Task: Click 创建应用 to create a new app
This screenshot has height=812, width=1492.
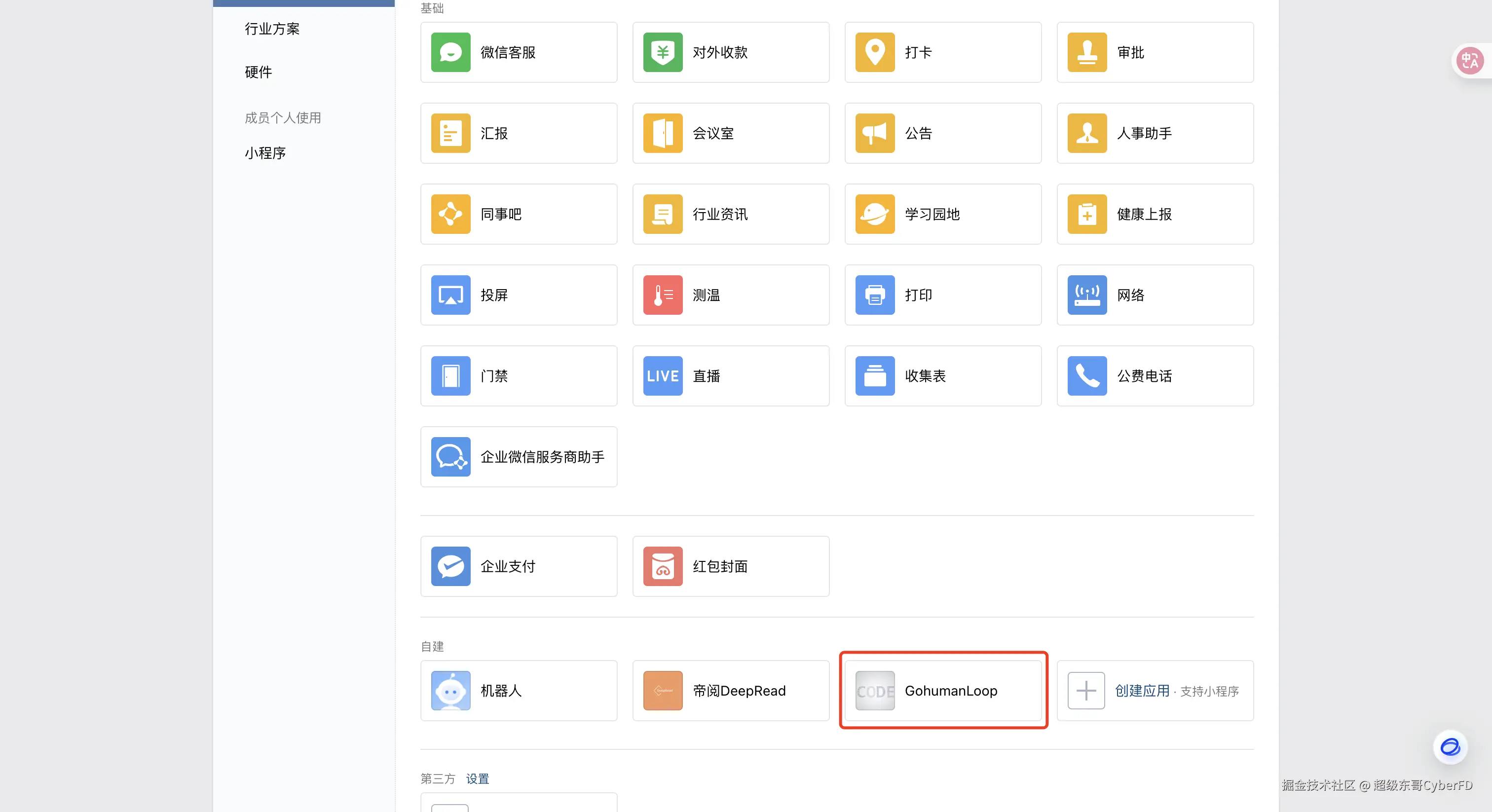Action: tap(1142, 690)
